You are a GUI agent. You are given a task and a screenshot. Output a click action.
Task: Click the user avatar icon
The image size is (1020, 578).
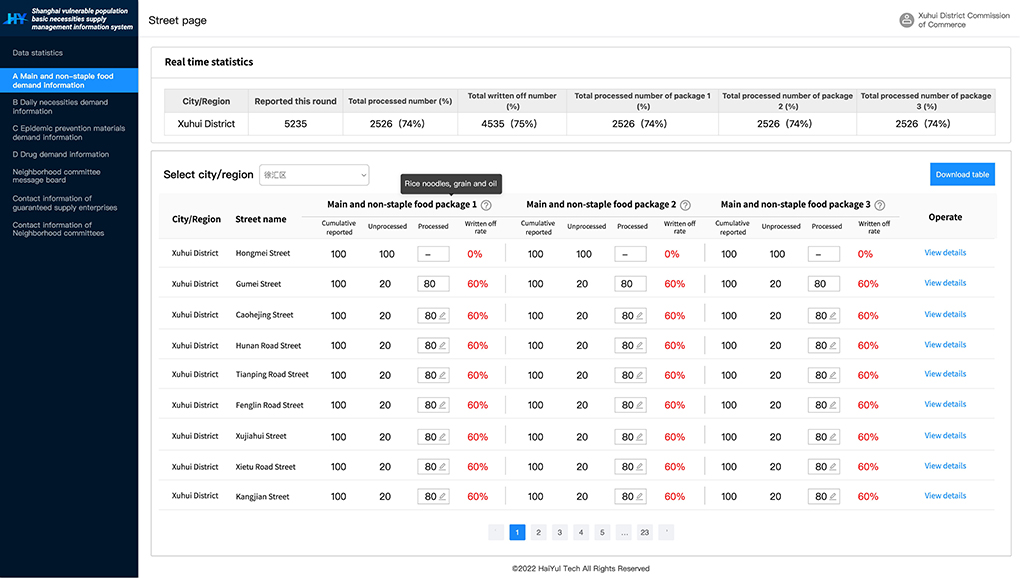[906, 20]
